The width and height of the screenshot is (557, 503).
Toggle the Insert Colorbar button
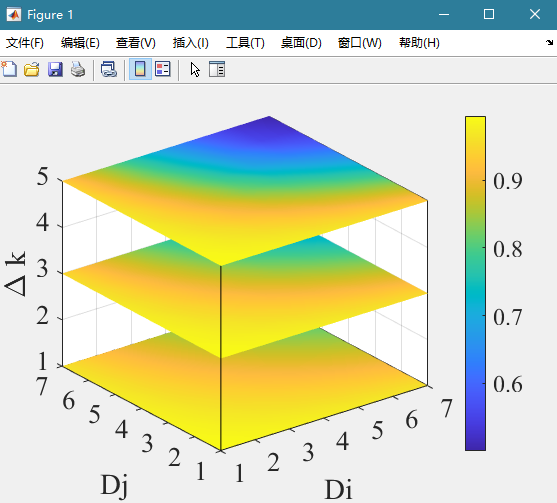tap(140, 69)
